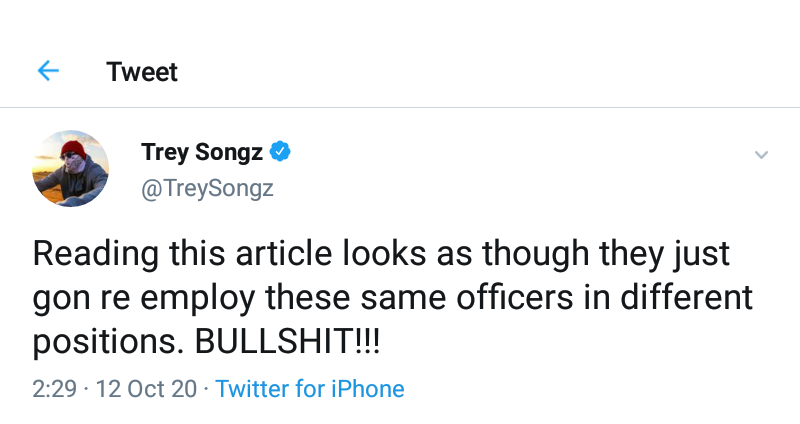Click the Tweet header title
The width and height of the screenshot is (800, 424).
142,72
